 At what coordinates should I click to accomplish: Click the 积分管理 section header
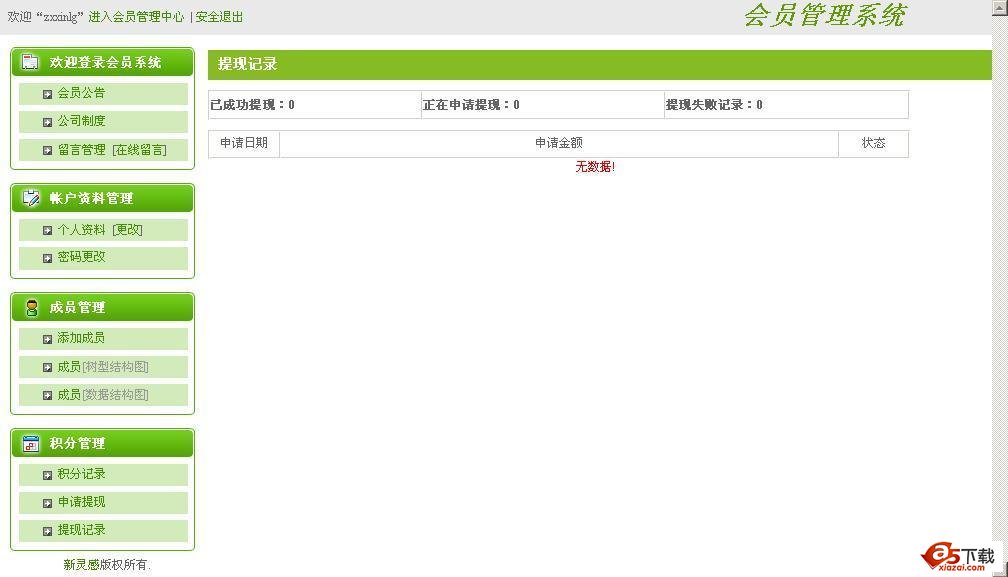(102, 443)
